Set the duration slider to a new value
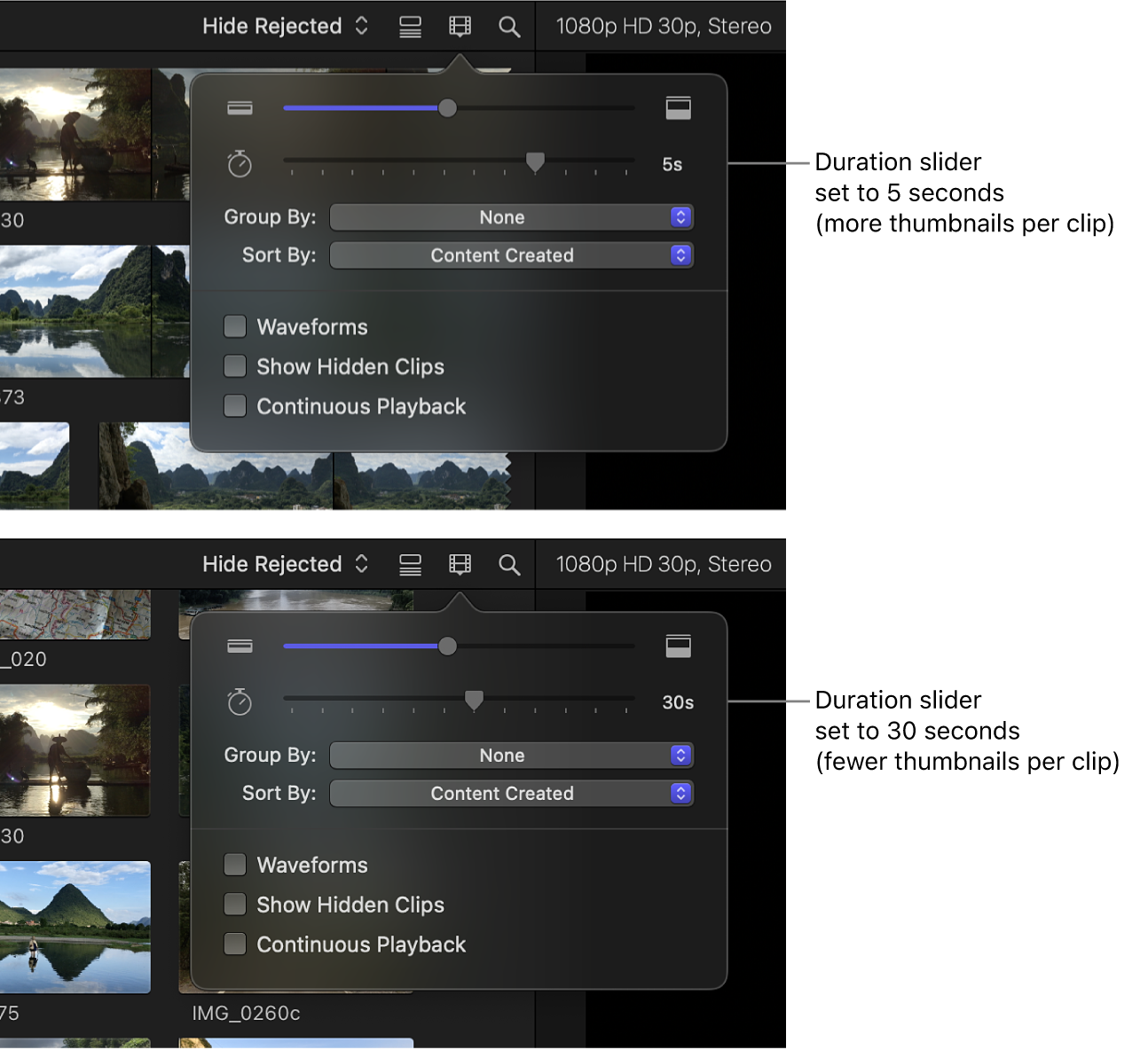 (x=535, y=161)
